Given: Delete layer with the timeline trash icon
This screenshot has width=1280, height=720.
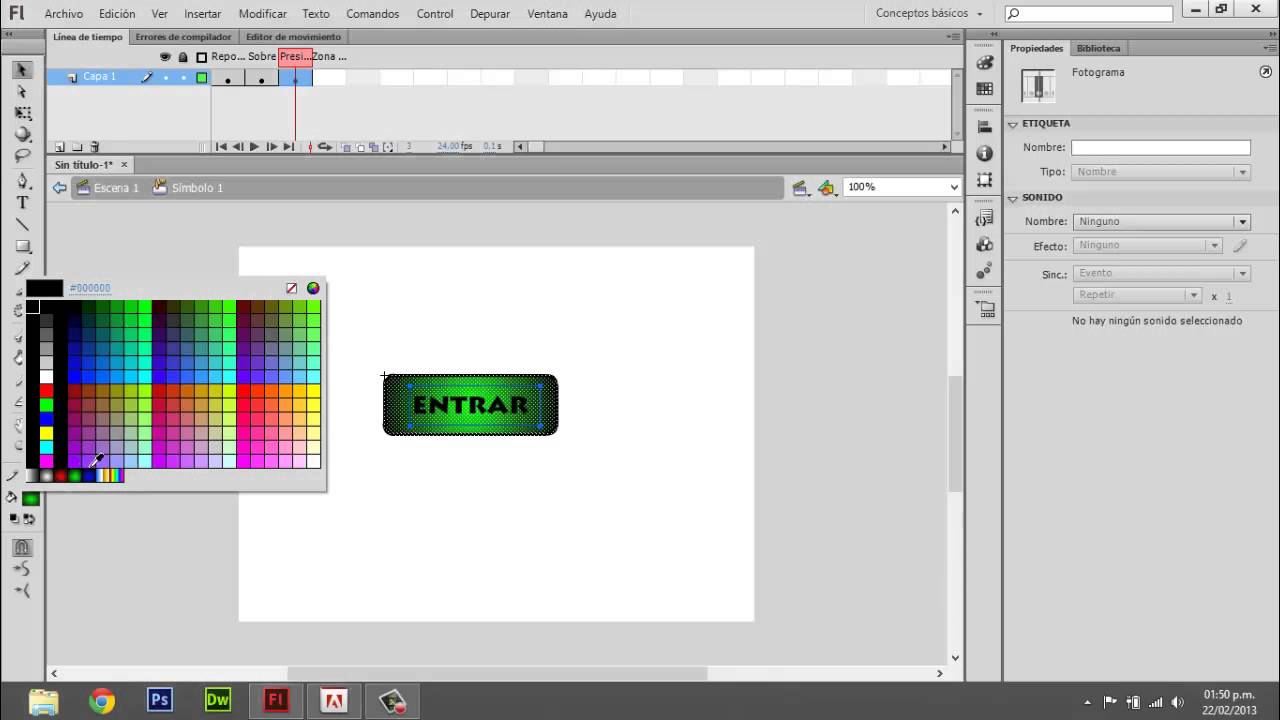Looking at the screenshot, I should 95,147.
